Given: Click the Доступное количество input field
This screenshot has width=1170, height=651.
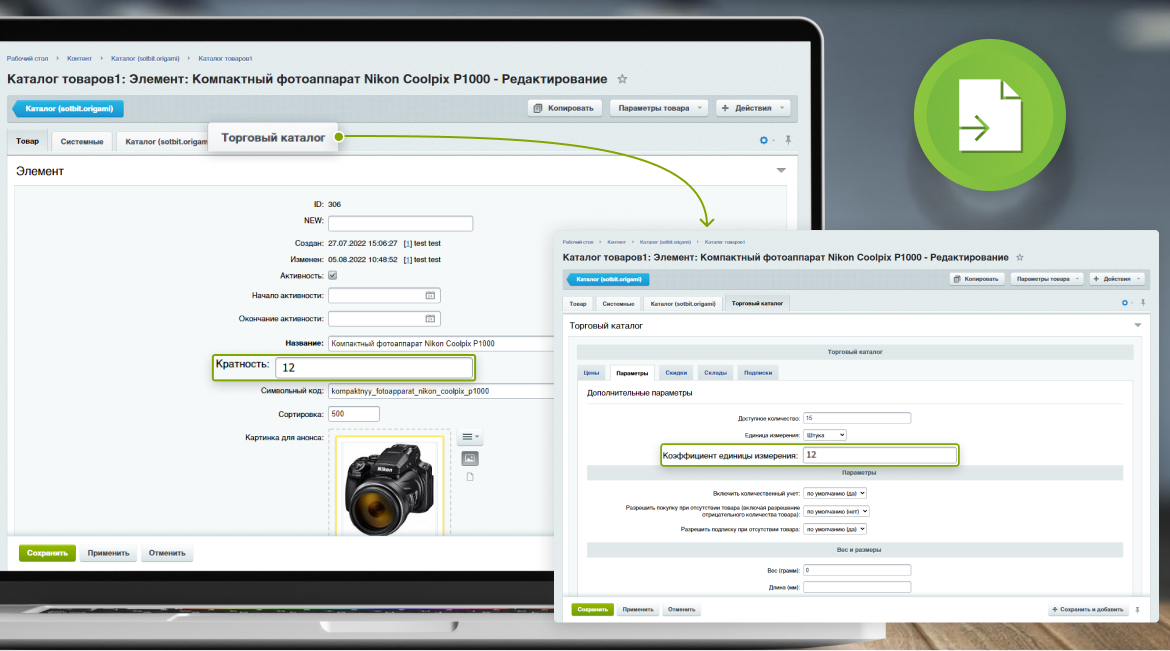Looking at the screenshot, I should click(857, 418).
